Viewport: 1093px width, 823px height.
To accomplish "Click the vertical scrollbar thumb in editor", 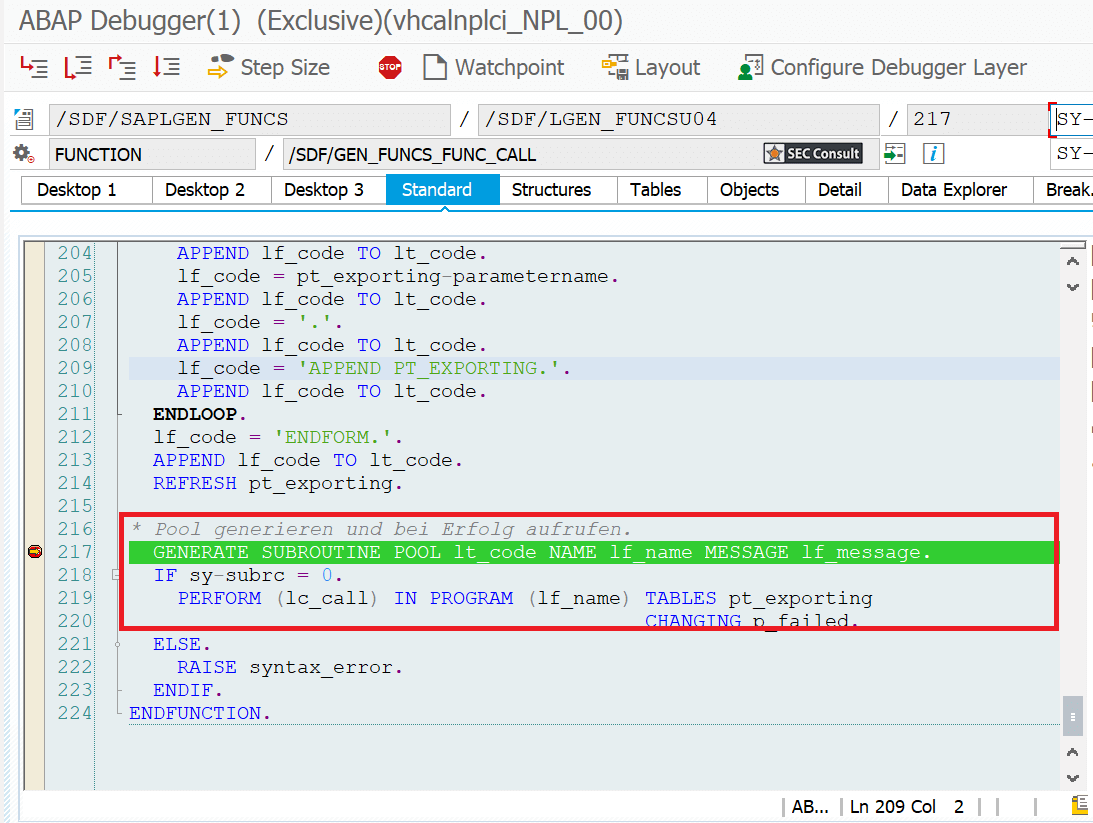I will point(1072,716).
